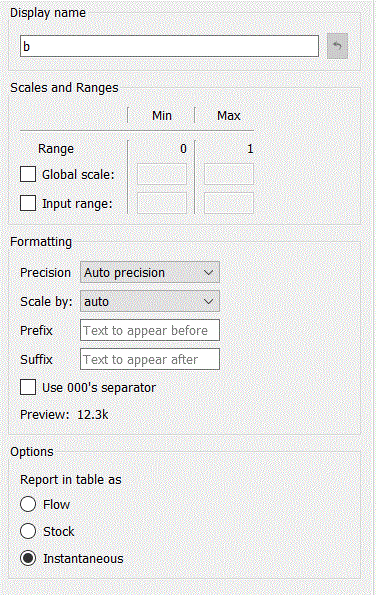
Task: Click the Global scale Max field
Action: tap(229, 174)
